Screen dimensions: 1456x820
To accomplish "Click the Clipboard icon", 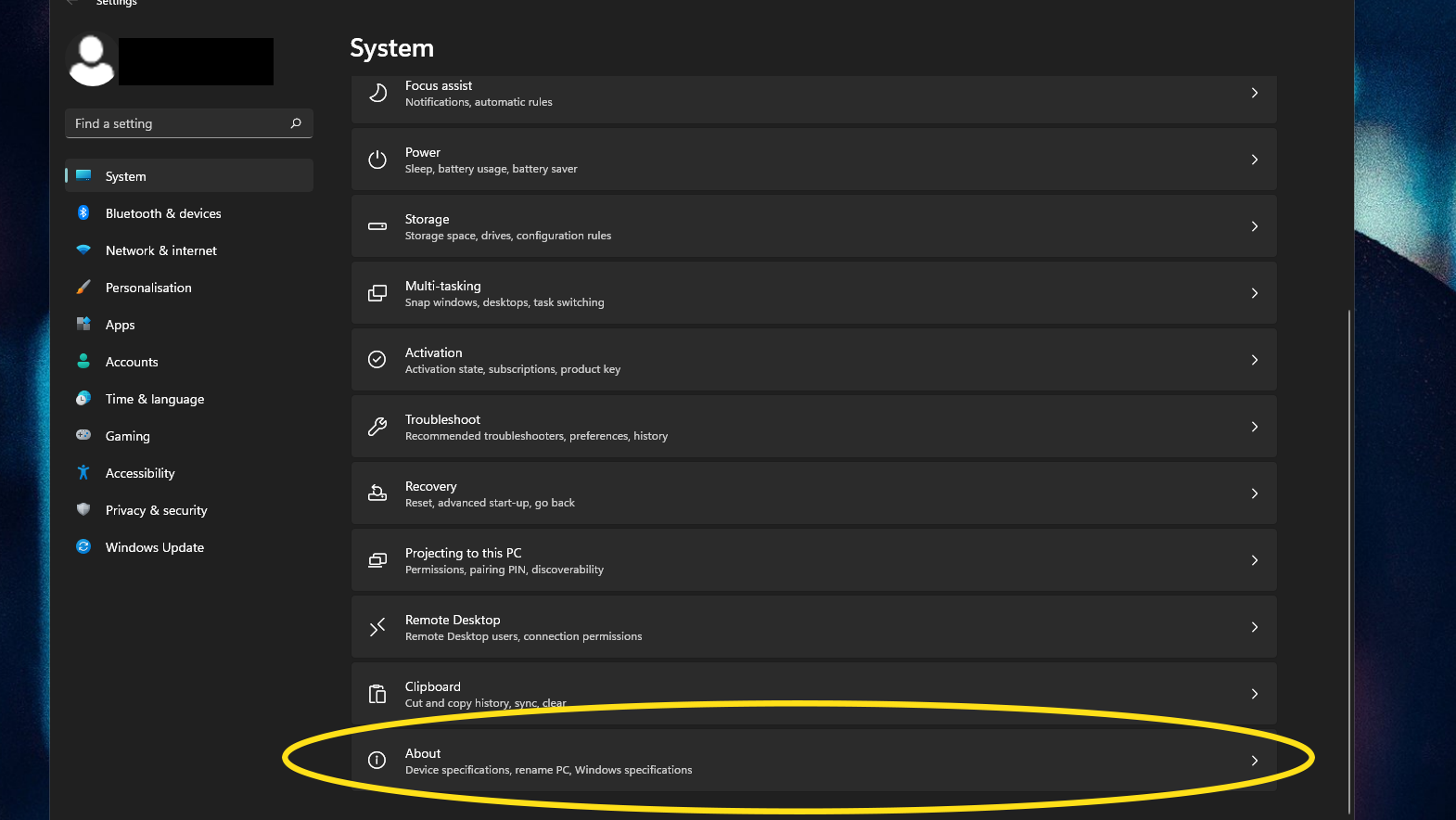I will (x=377, y=694).
